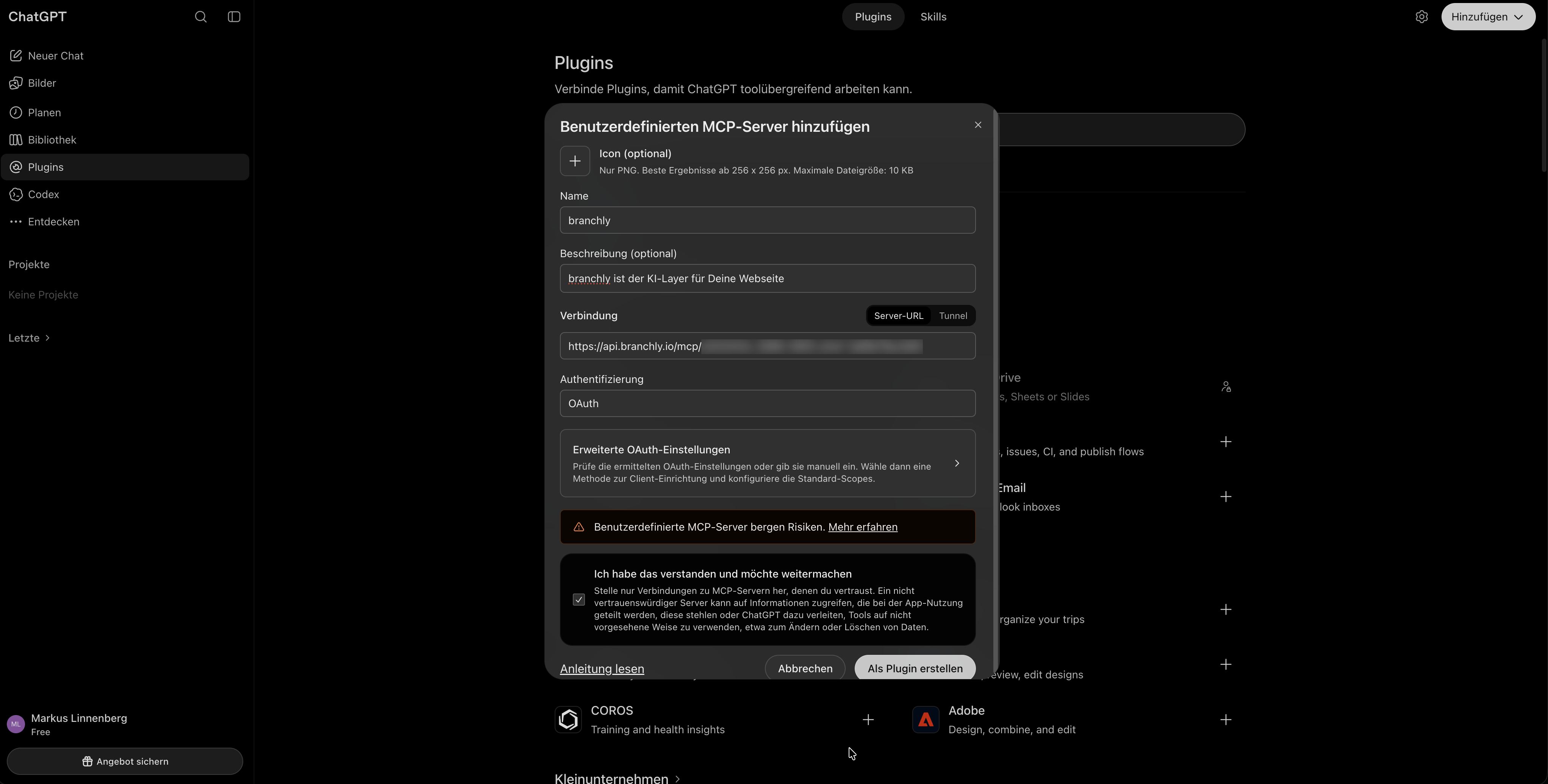
Task: Open the Hinzufügen dropdown
Action: (x=1488, y=17)
